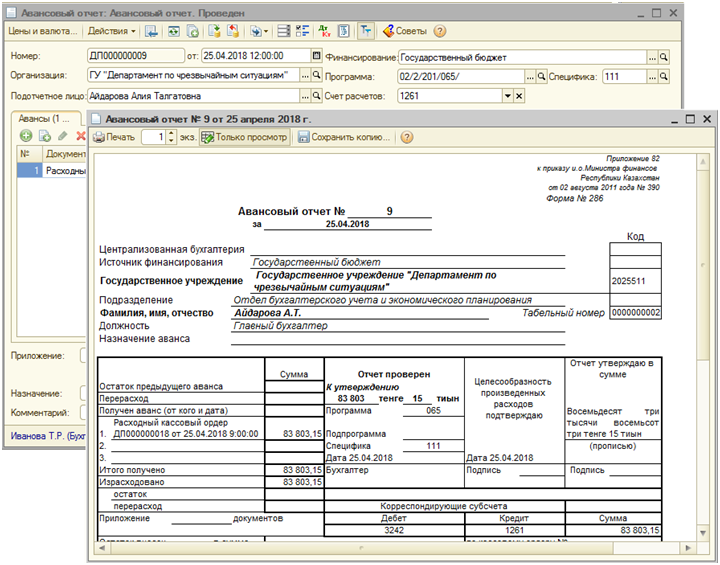Click Сохранить копию button
This screenshot has height=565, width=720.
342,137
